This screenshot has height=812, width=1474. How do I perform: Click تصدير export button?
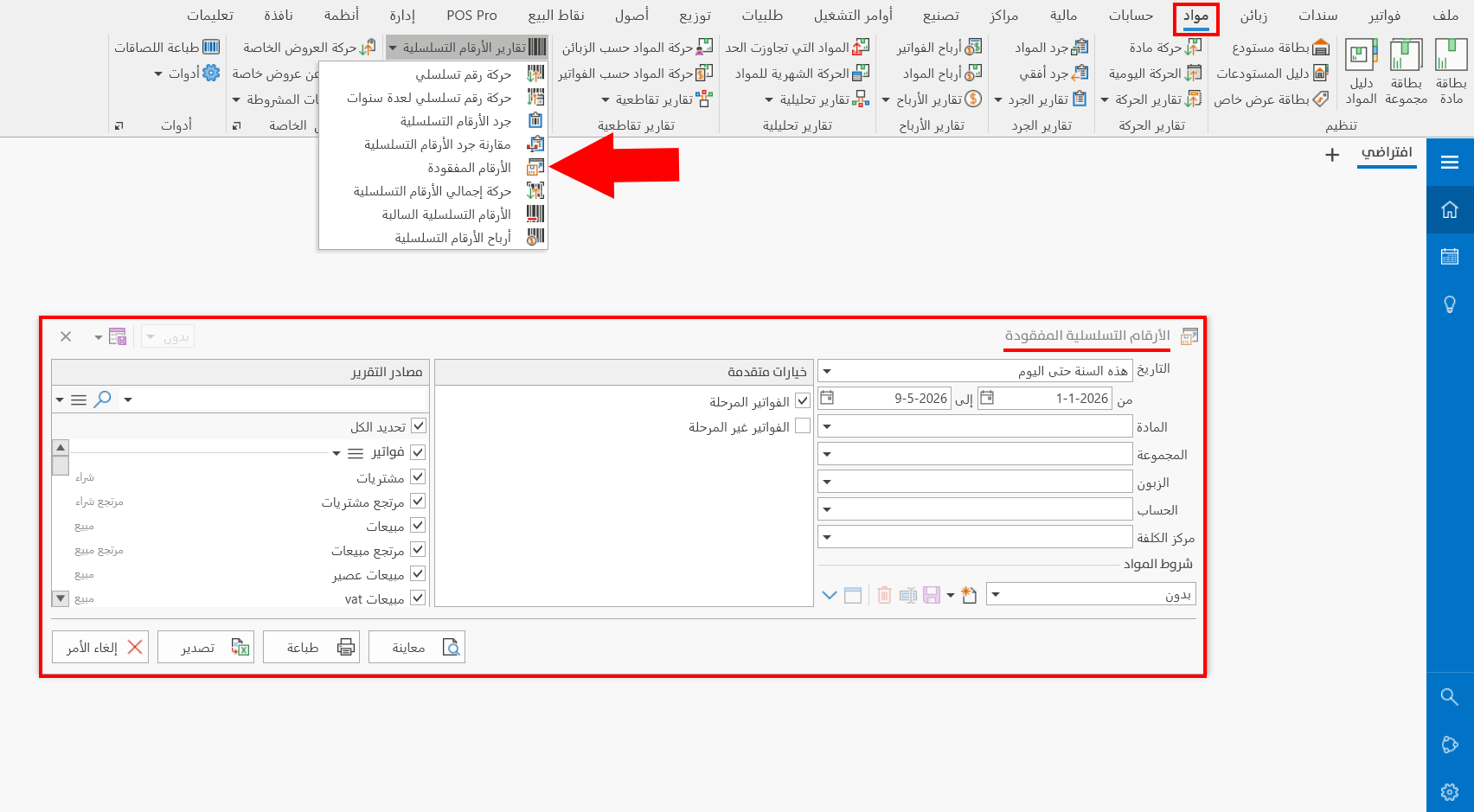coord(206,647)
